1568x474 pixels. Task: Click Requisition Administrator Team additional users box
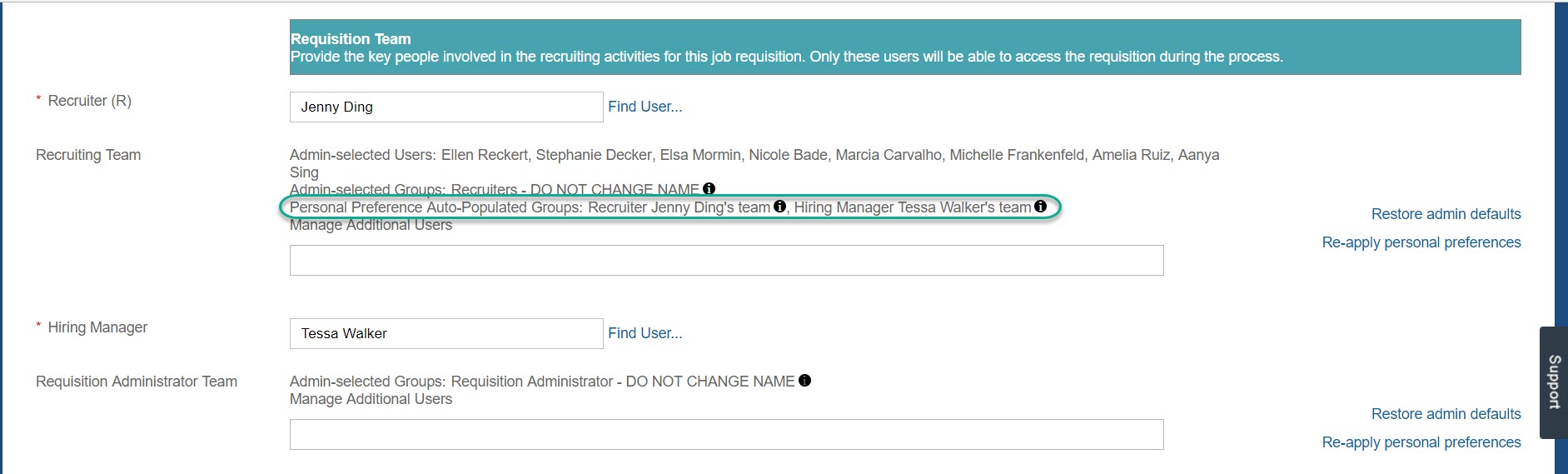click(x=726, y=434)
